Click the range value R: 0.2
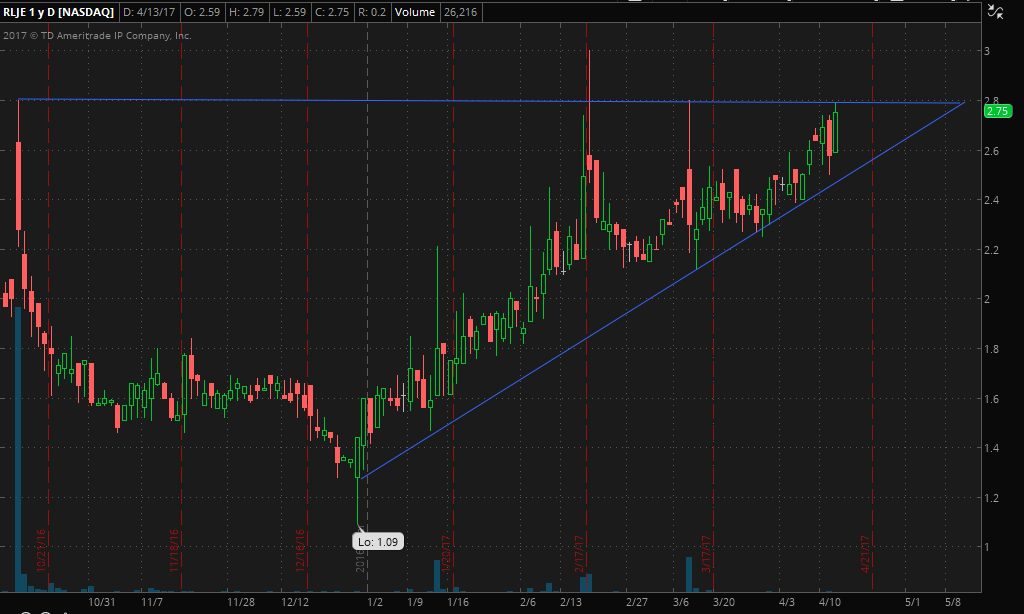The width and height of the screenshot is (1024, 614). (x=372, y=12)
